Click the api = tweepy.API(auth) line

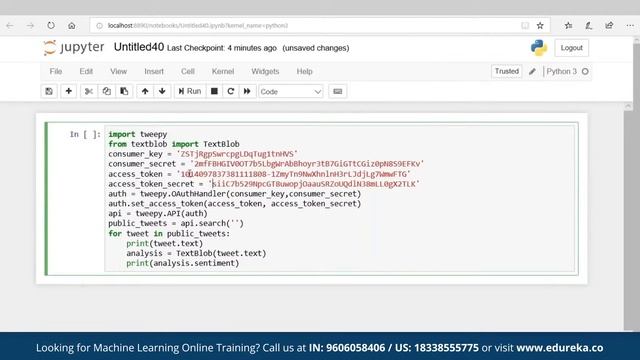(x=158, y=213)
